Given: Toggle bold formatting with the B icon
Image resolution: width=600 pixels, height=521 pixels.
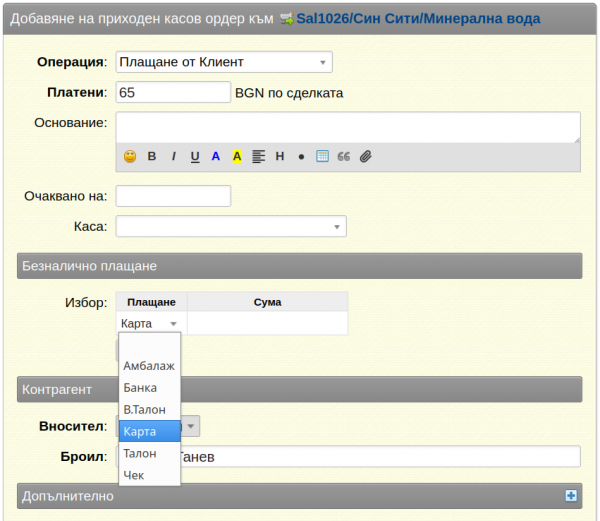Looking at the screenshot, I should (152, 156).
